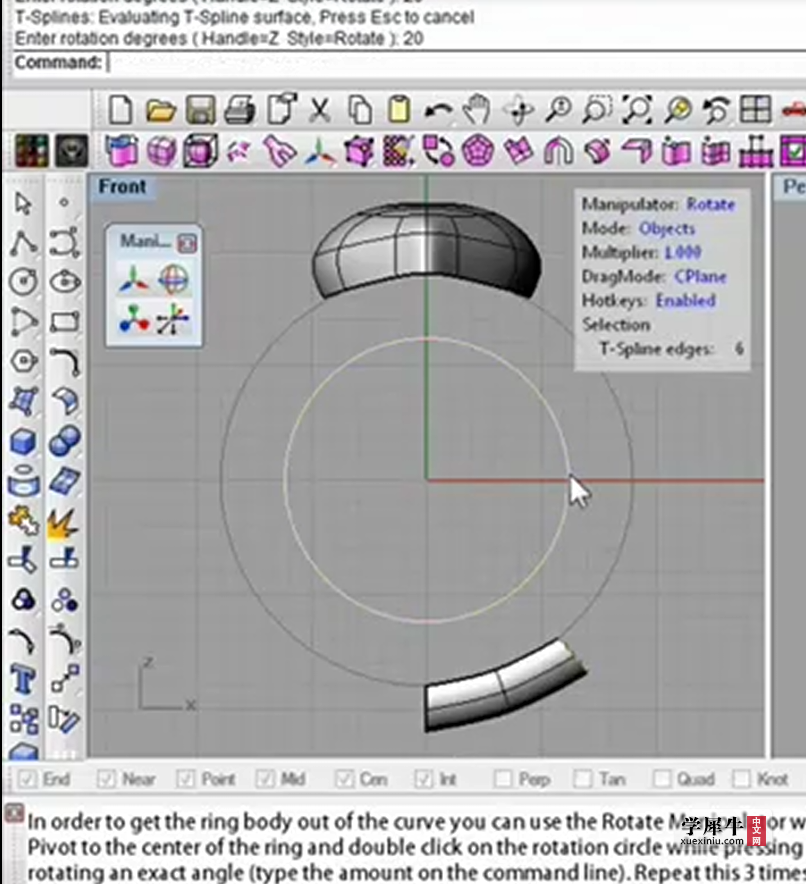Select the Pan hand tool
806x884 pixels.
[477, 109]
